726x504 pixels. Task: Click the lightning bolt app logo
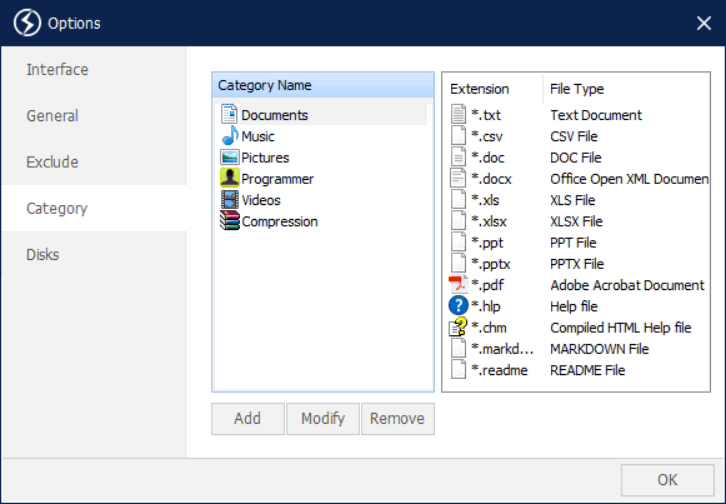(27, 23)
